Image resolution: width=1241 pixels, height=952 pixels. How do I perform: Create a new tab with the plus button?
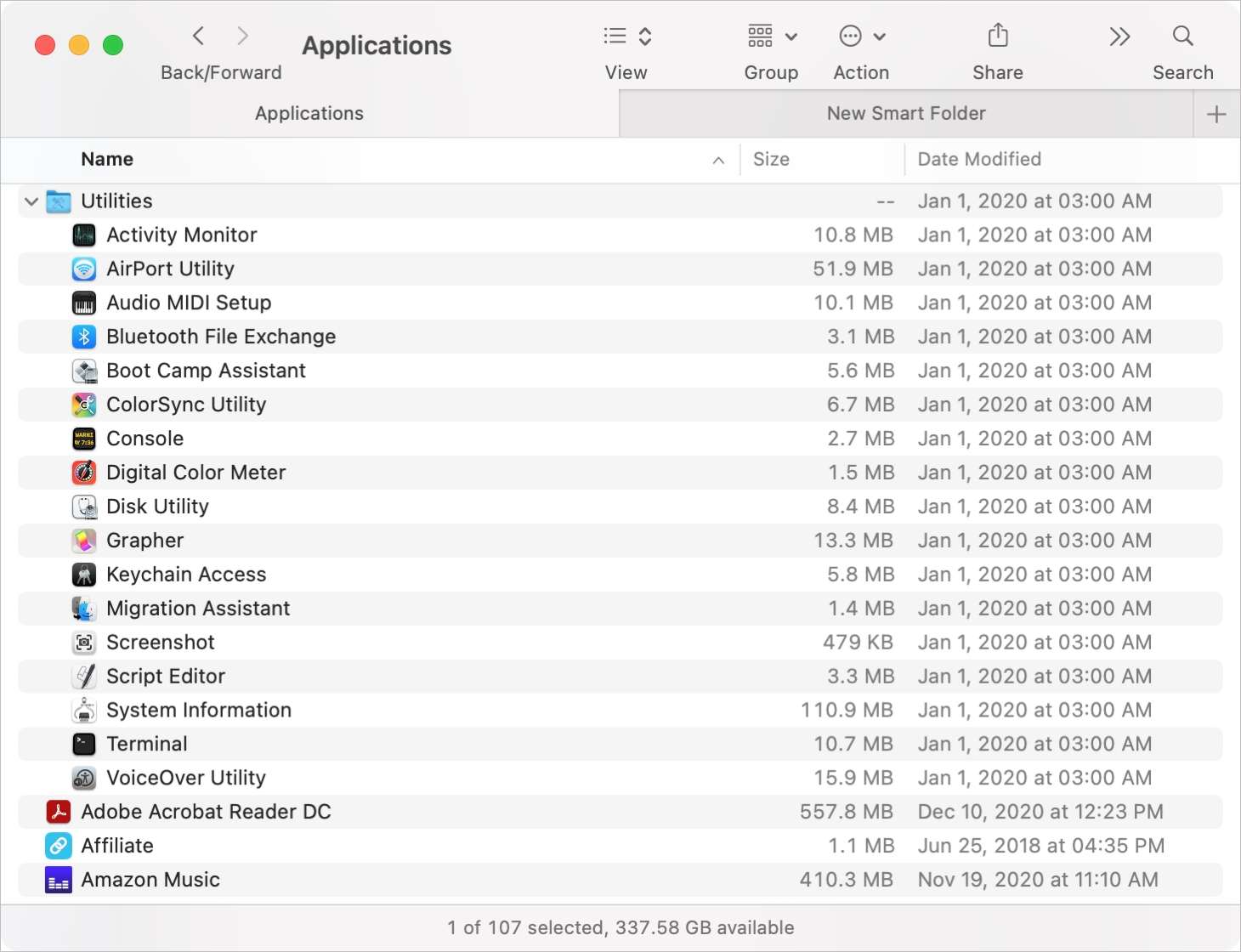point(1217,113)
